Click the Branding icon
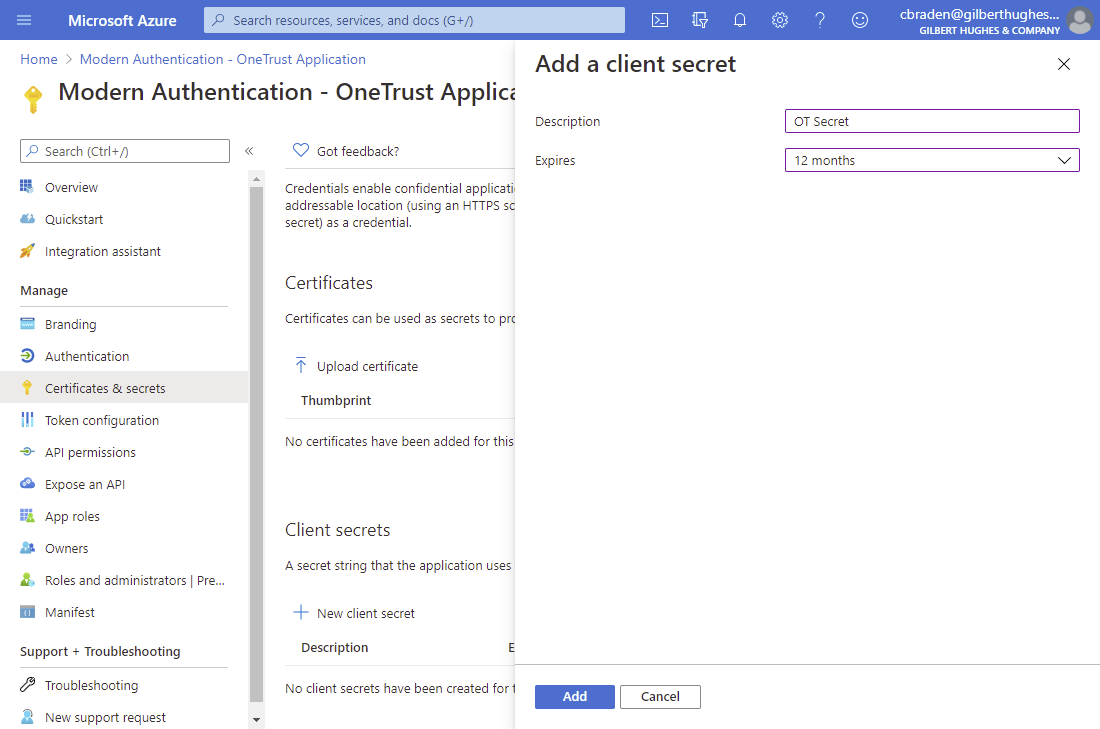 pos(27,323)
